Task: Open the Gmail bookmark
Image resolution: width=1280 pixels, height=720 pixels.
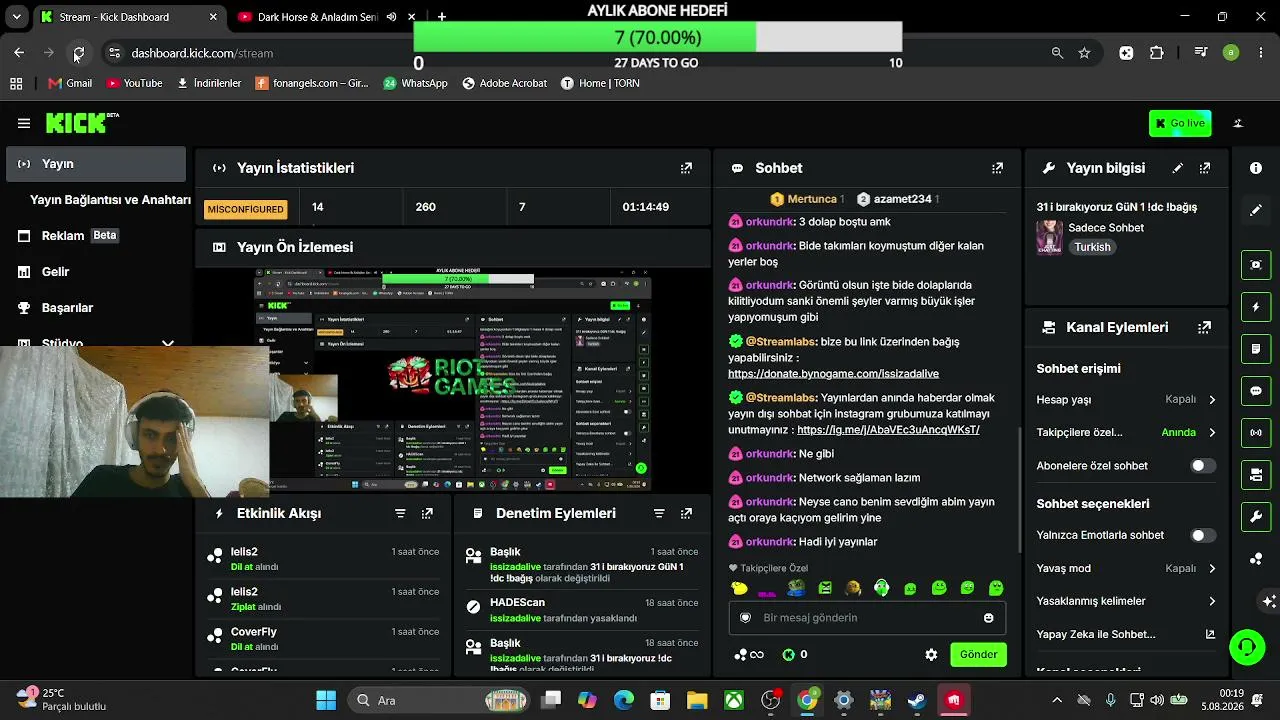Action: 70,83
